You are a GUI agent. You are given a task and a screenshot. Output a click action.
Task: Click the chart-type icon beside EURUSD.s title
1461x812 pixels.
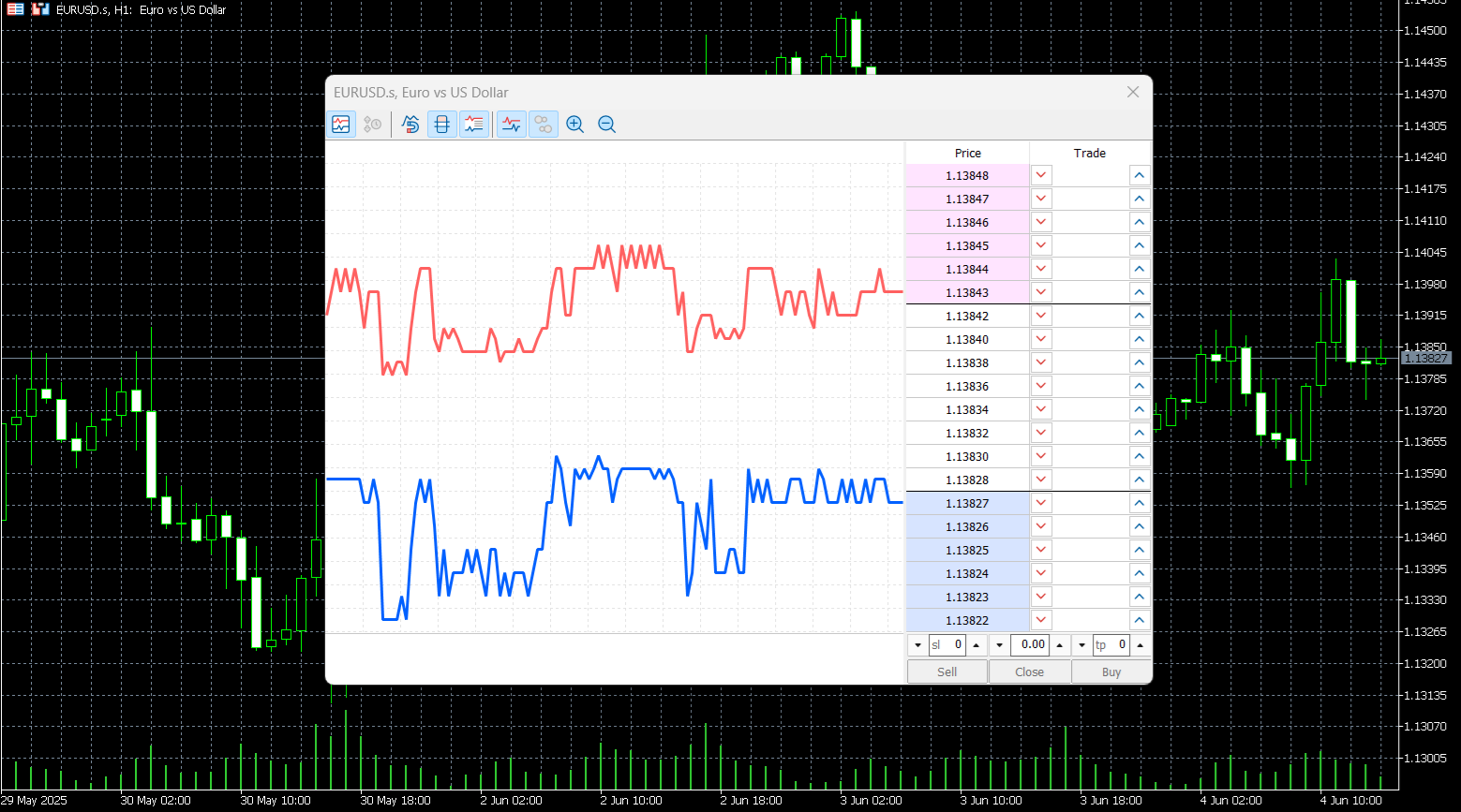(40, 9)
